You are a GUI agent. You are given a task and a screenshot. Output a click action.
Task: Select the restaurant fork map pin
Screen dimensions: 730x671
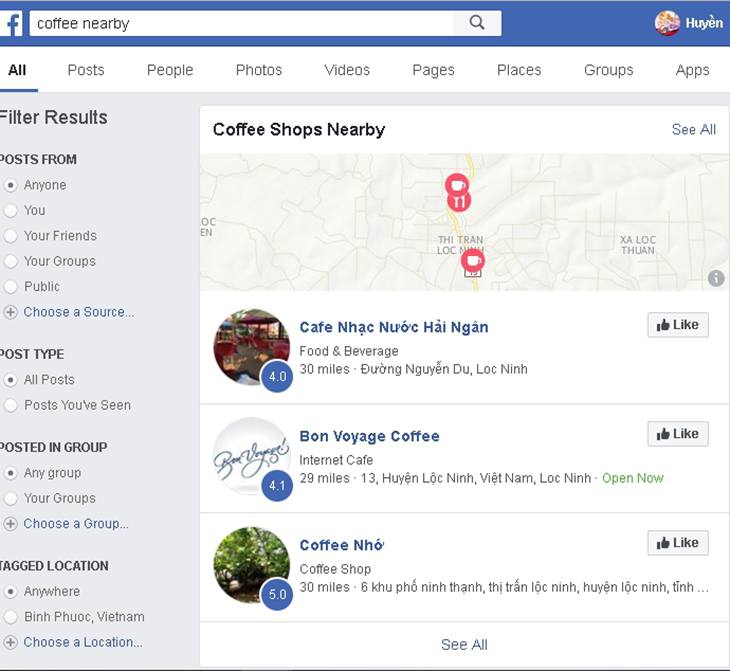pos(459,201)
